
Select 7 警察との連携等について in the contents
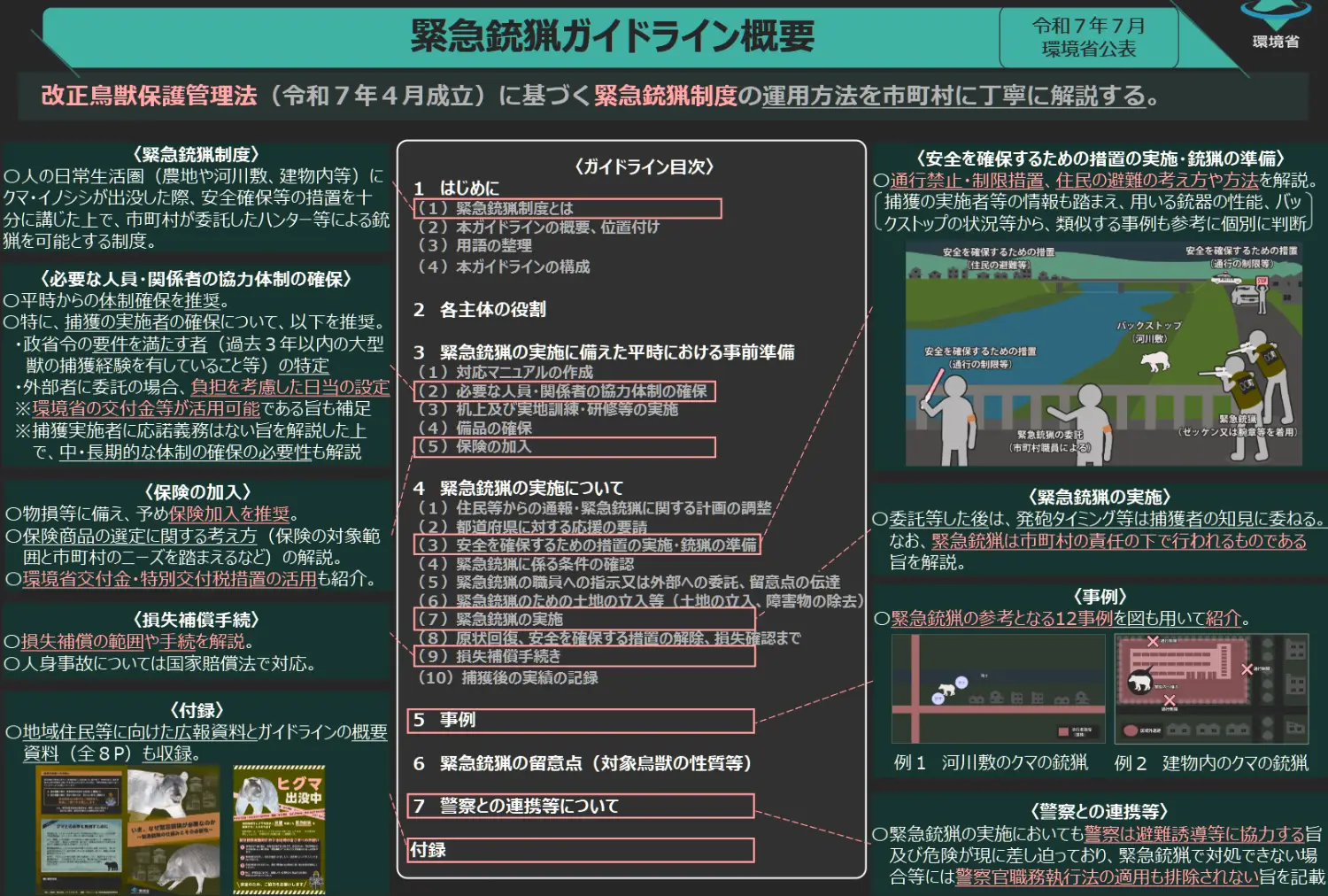tap(580, 807)
